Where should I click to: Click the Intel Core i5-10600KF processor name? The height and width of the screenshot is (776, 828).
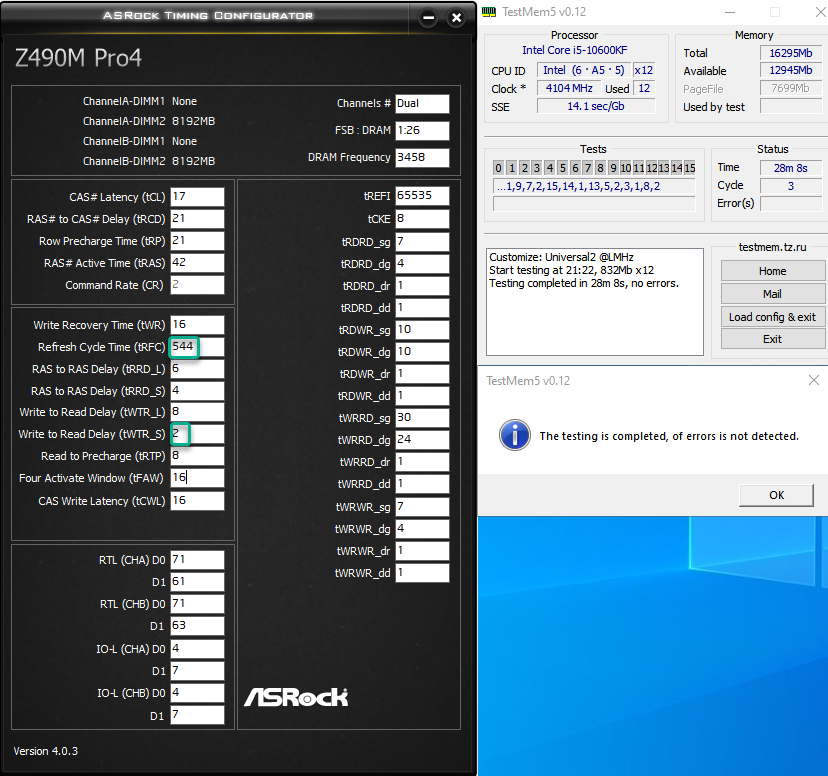pyautogui.click(x=575, y=50)
